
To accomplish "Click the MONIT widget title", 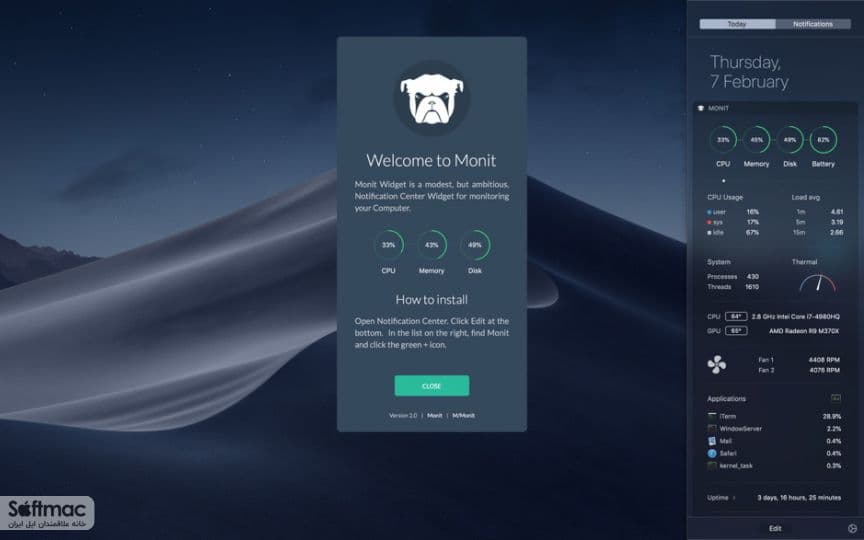I will pyautogui.click(x=719, y=109).
